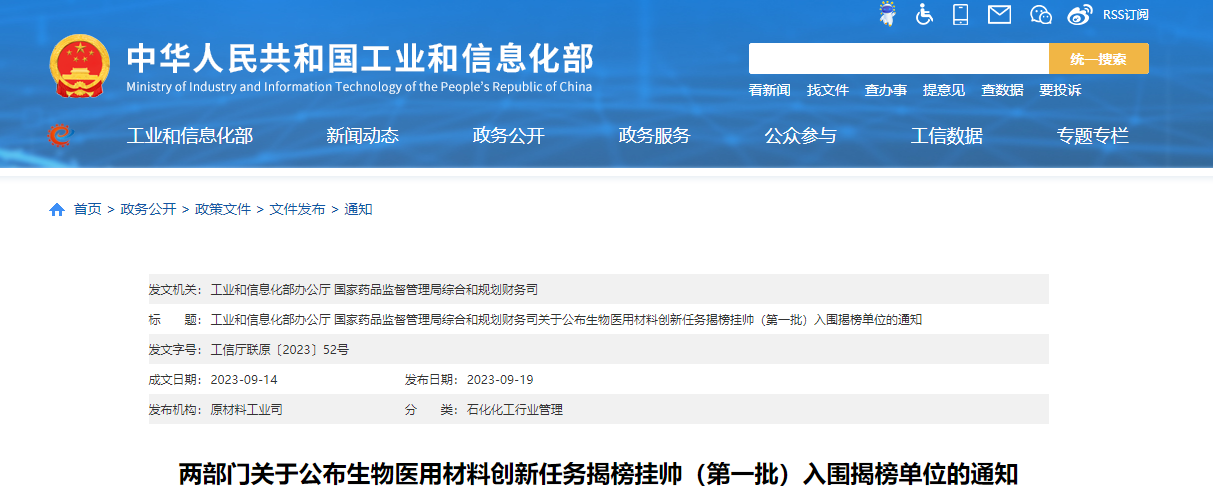Open the Weibo icon in header
The image size is (1213, 500).
tap(1079, 14)
